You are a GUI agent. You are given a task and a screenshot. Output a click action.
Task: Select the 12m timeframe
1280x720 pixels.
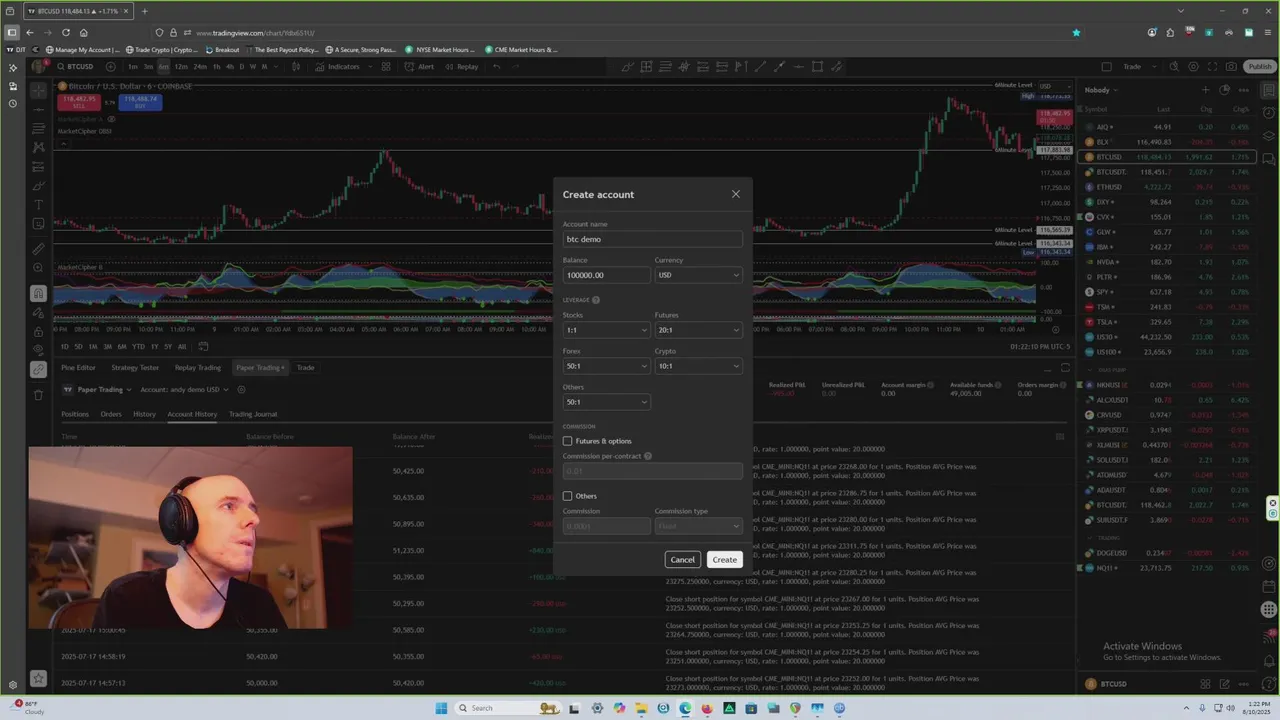pyautogui.click(x=181, y=67)
